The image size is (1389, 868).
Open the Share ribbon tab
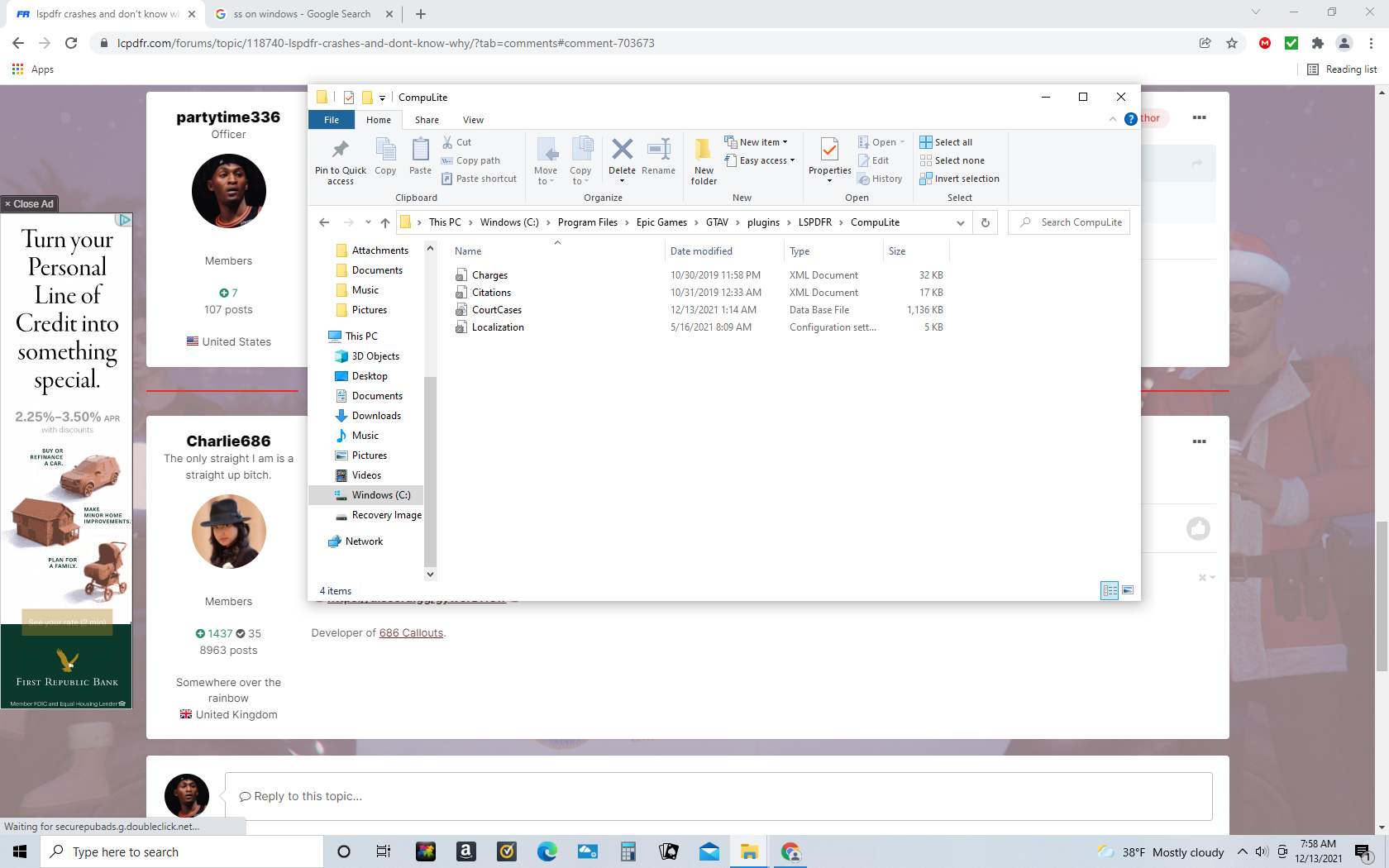[x=427, y=120]
